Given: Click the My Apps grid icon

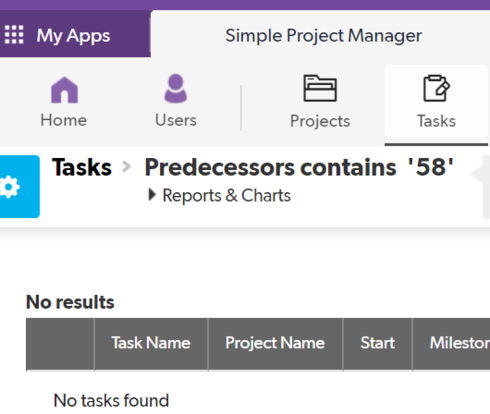Looking at the screenshot, I should pos(14,35).
